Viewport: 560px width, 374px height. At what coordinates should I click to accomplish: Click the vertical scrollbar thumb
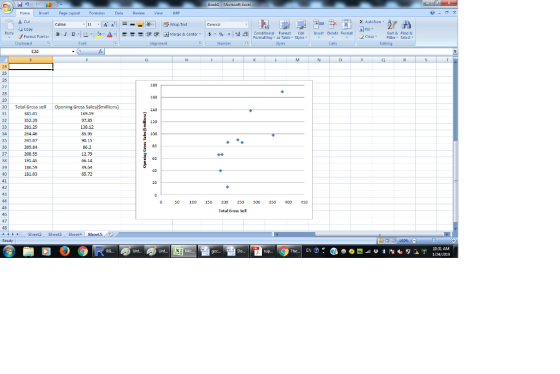tap(455, 181)
